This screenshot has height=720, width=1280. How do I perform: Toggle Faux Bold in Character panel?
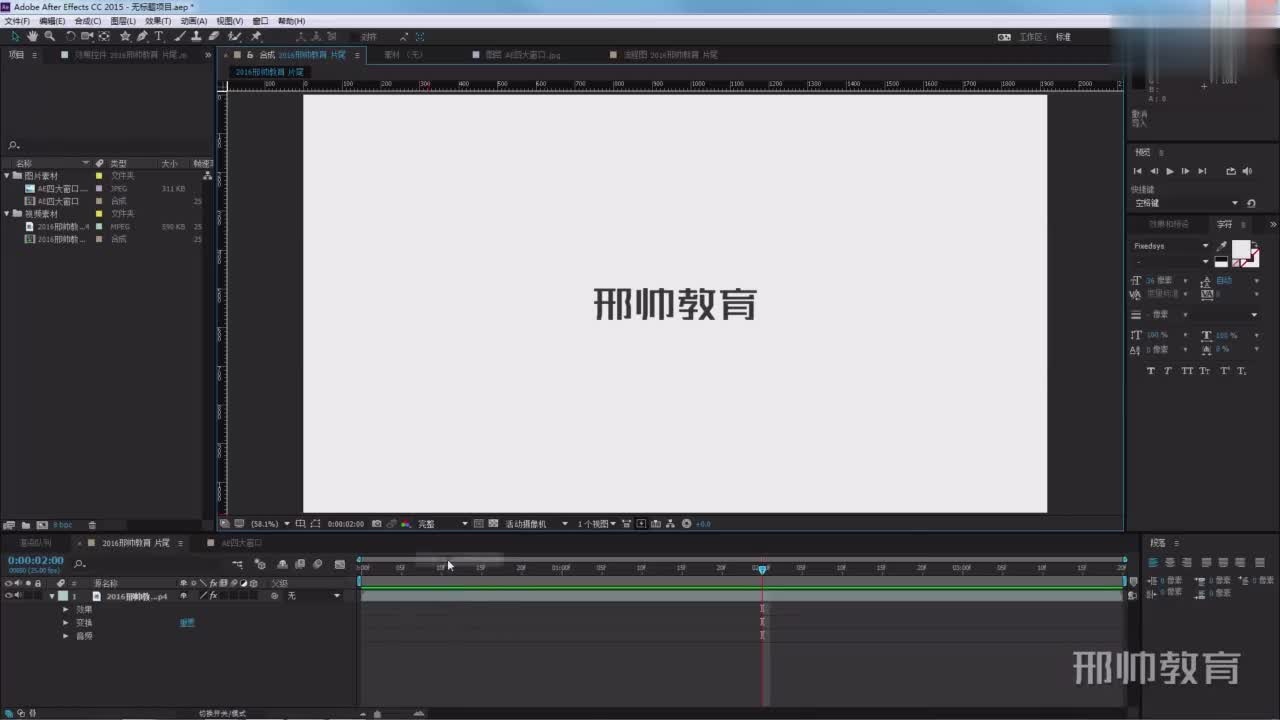pyautogui.click(x=1150, y=371)
